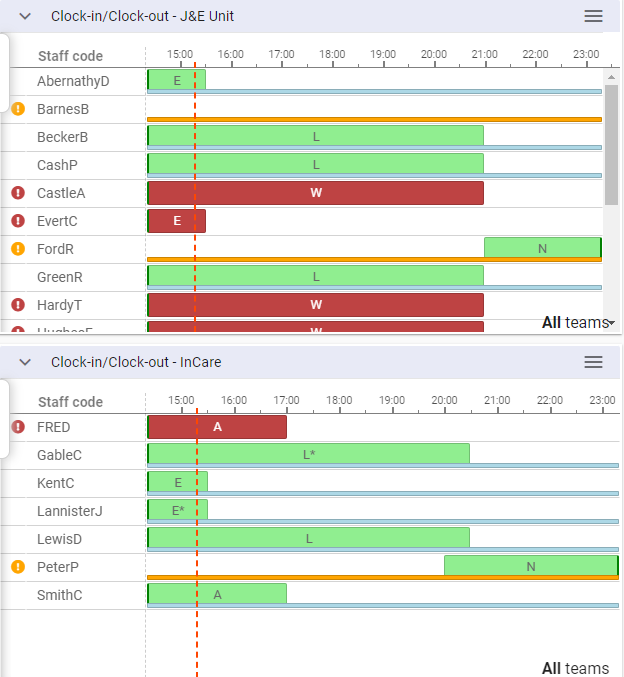Click the orange warning icon beside FordR
This screenshot has height=677, width=624.
point(18,249)
